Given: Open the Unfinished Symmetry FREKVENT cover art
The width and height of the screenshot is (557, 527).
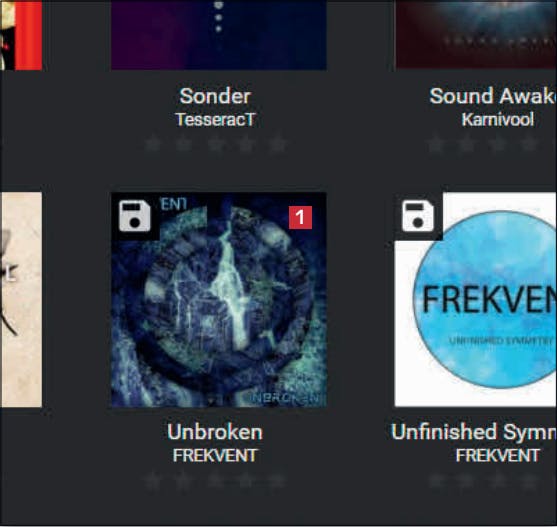Looking at the screenshot, I should pos(476,300).
